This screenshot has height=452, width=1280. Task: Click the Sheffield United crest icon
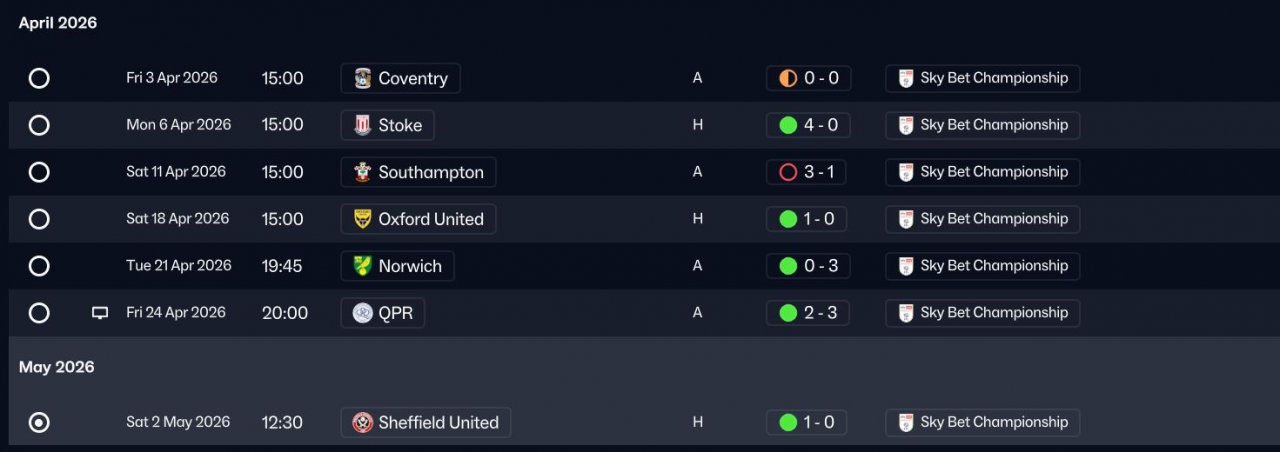pyautogui.click(x=362, y=422)
